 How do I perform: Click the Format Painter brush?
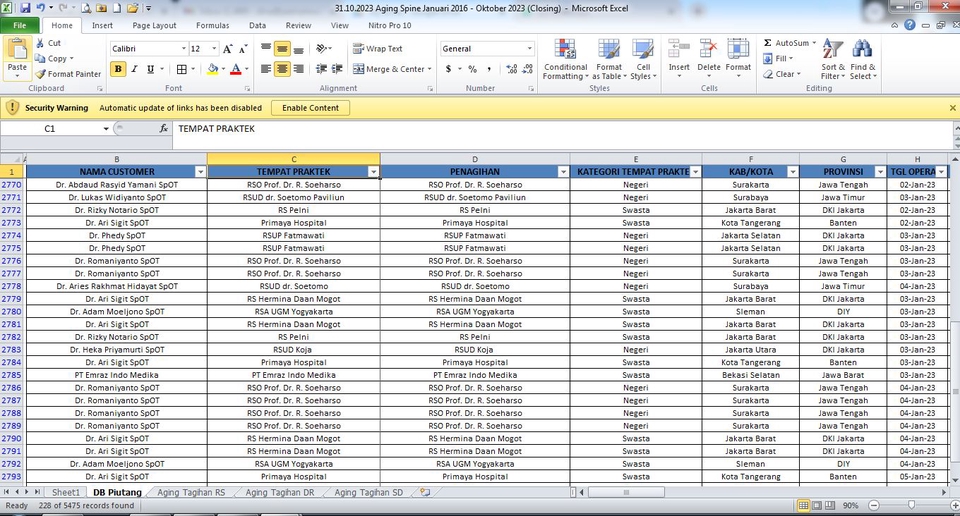pyautogui.click(x=40, y=74)
